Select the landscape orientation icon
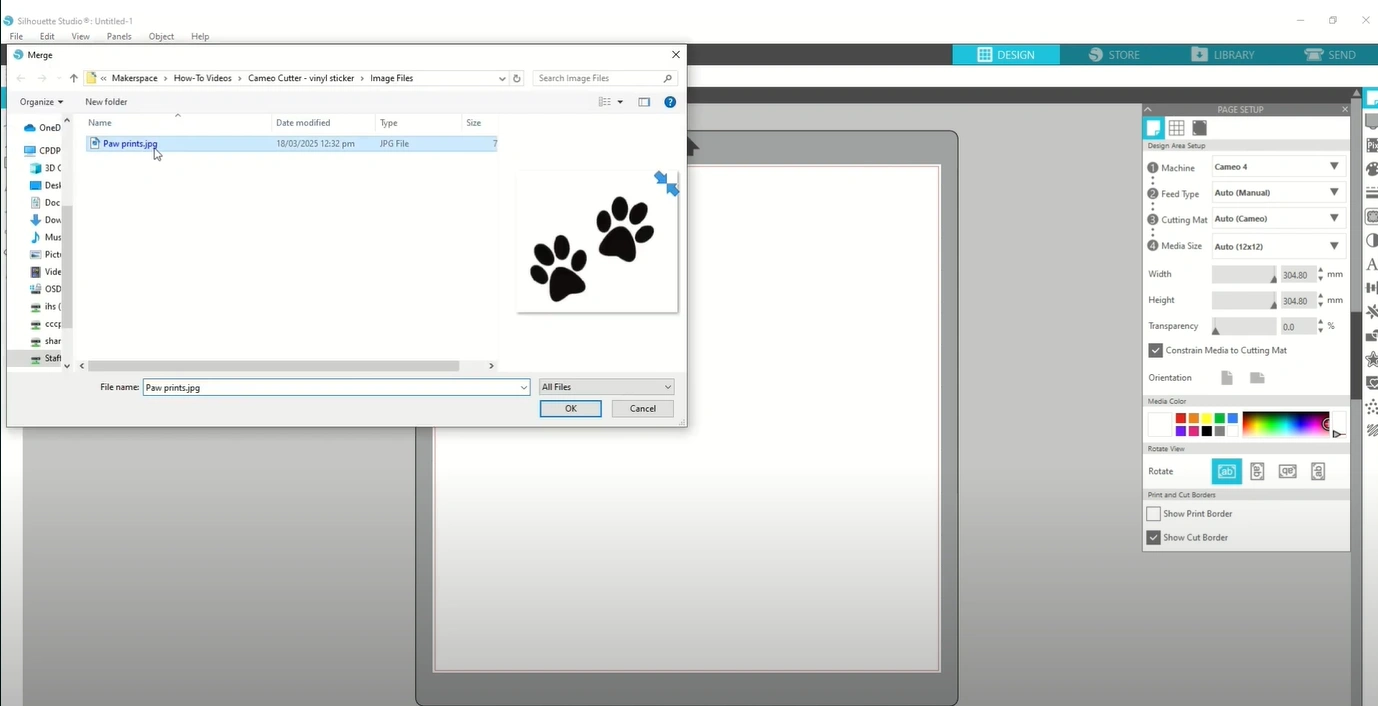 (x=1257, y=378)
